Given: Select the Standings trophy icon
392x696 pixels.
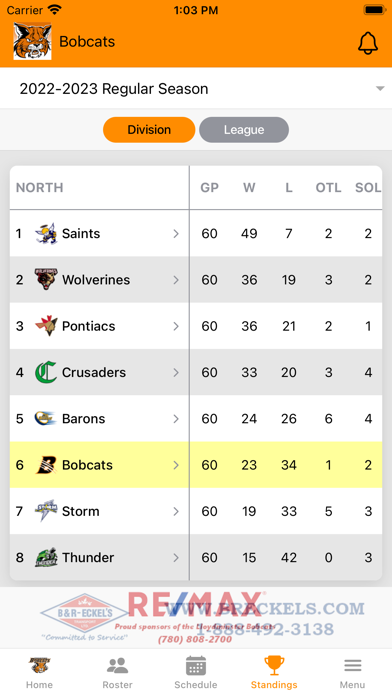Looking at the screenshot, I should [x=274, y=665].
